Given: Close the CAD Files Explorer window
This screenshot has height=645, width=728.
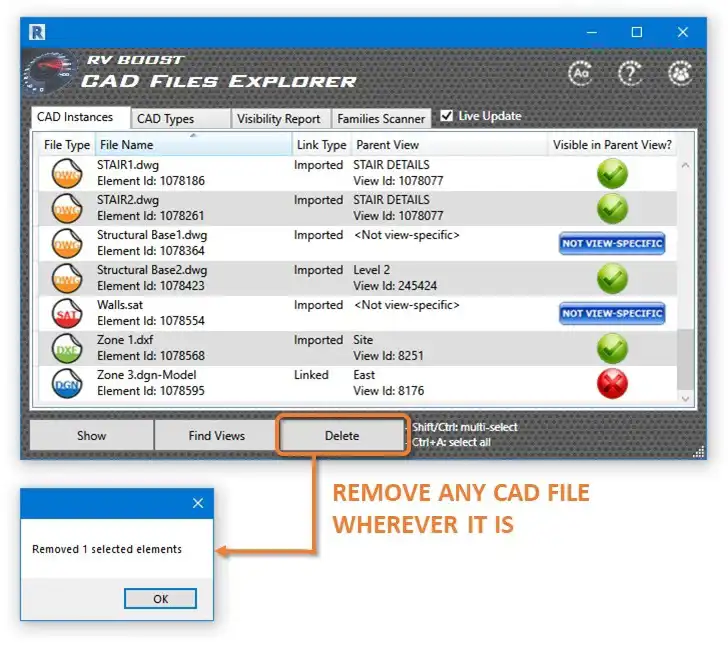Looking at the screenshot, I should 682,32.
